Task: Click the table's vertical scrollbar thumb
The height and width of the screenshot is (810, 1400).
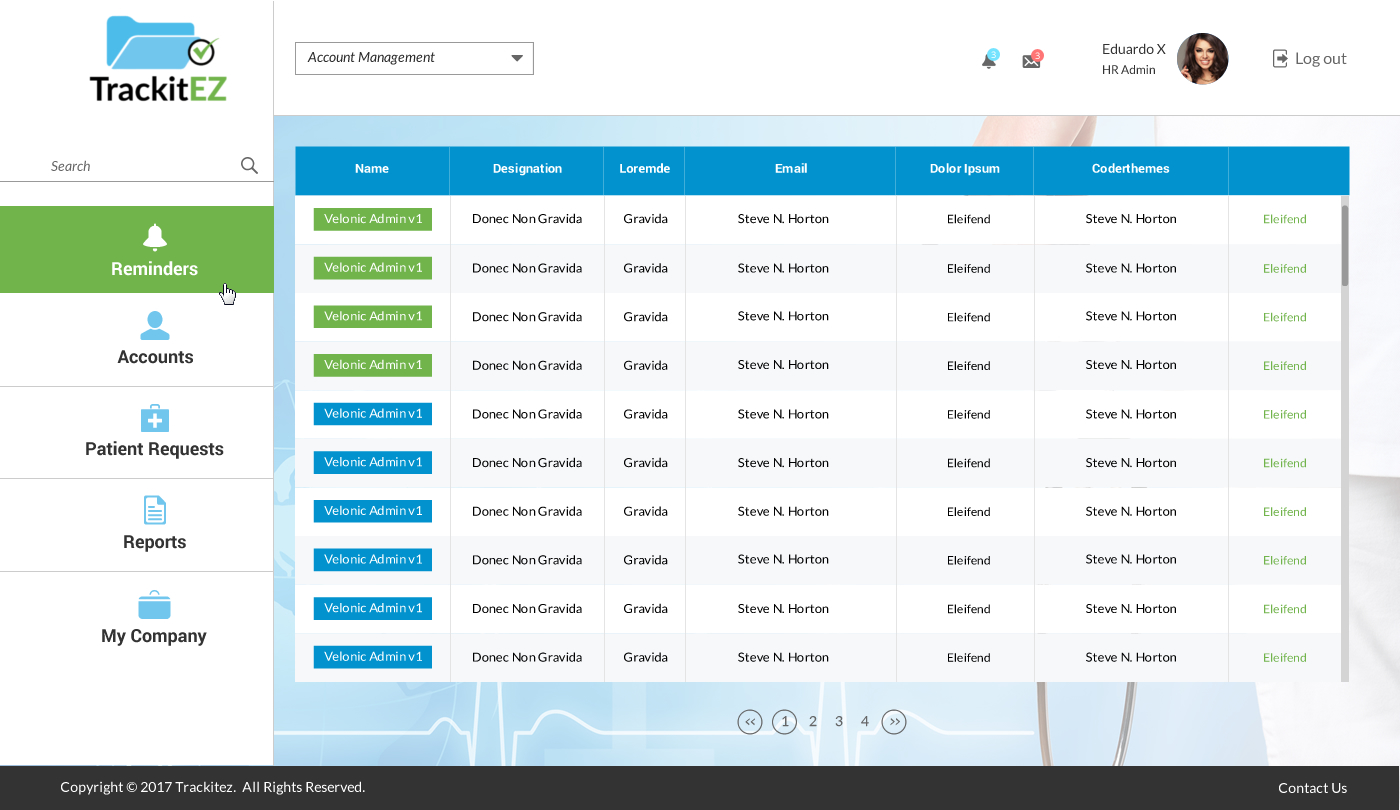Action: pos(1344,245)
